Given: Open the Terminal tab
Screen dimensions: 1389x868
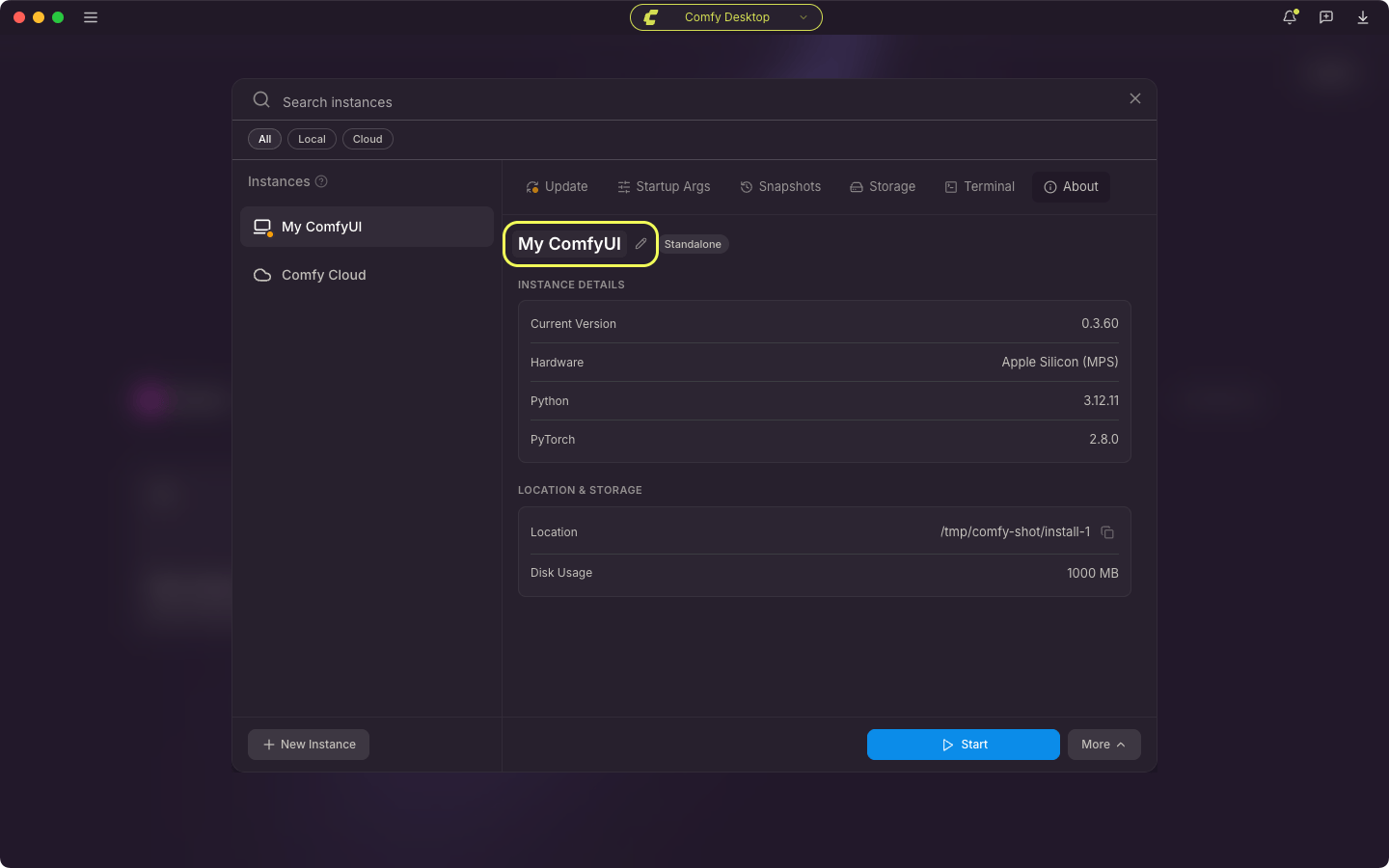Looking at the screenshot, I should coord(979,187).
